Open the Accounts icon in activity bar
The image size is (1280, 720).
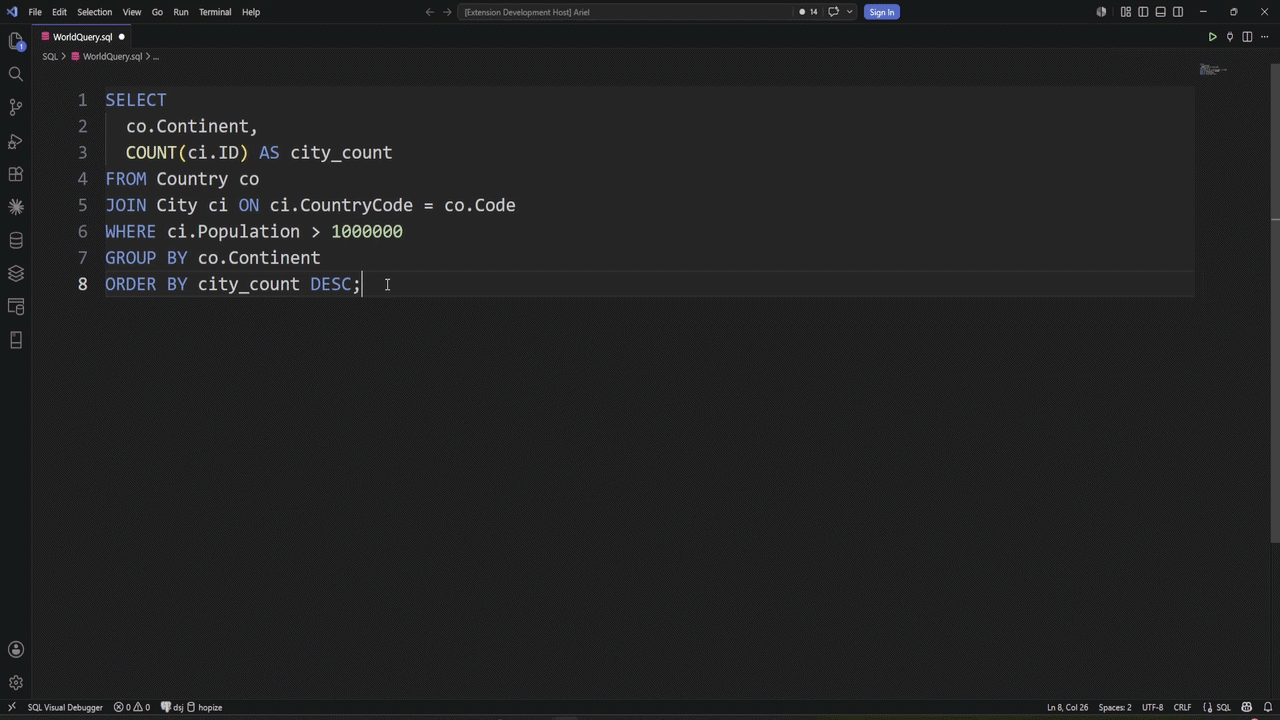16,650
